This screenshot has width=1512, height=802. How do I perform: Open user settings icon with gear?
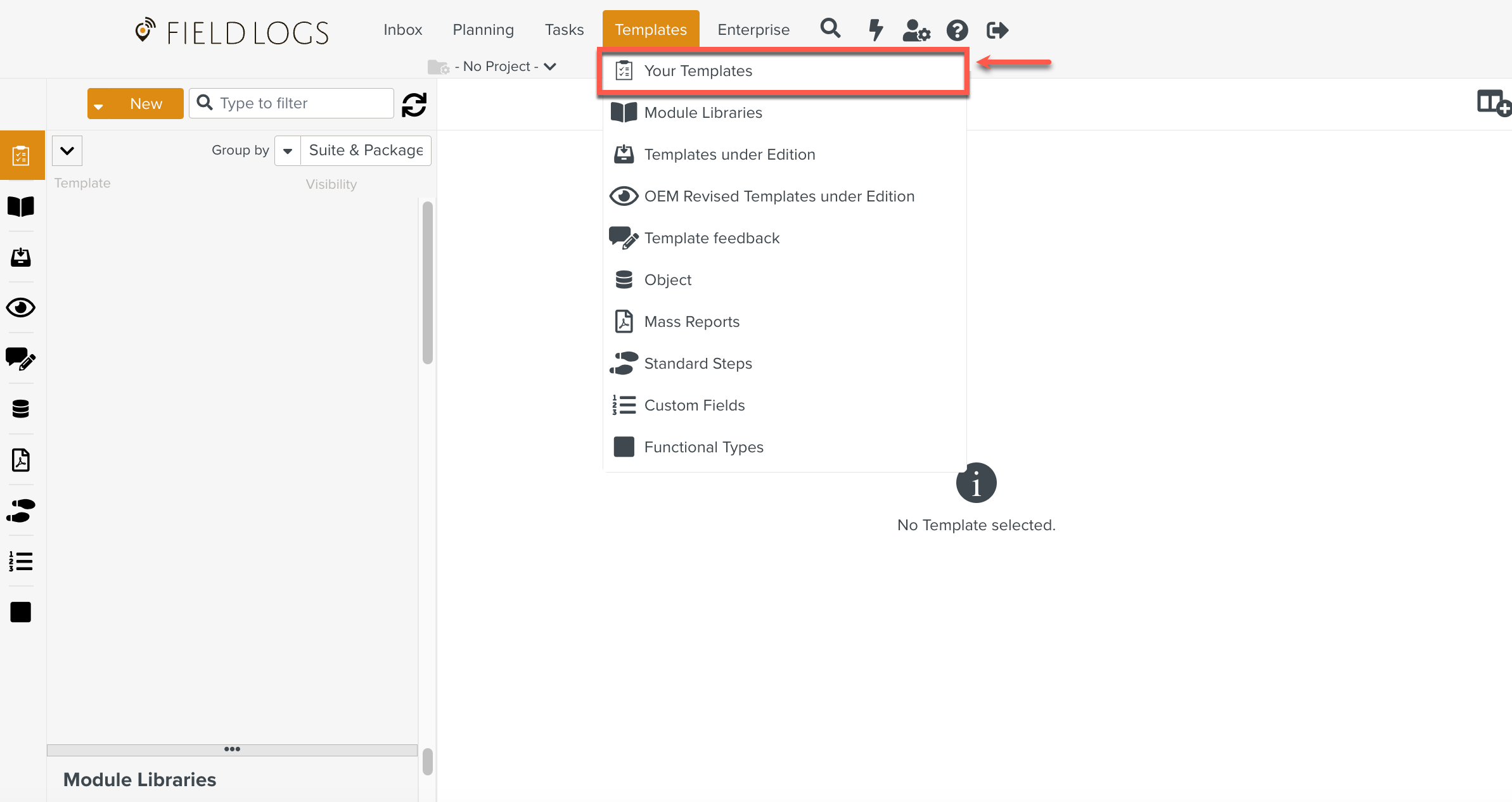pyautogui.click(x=916, y=30)
